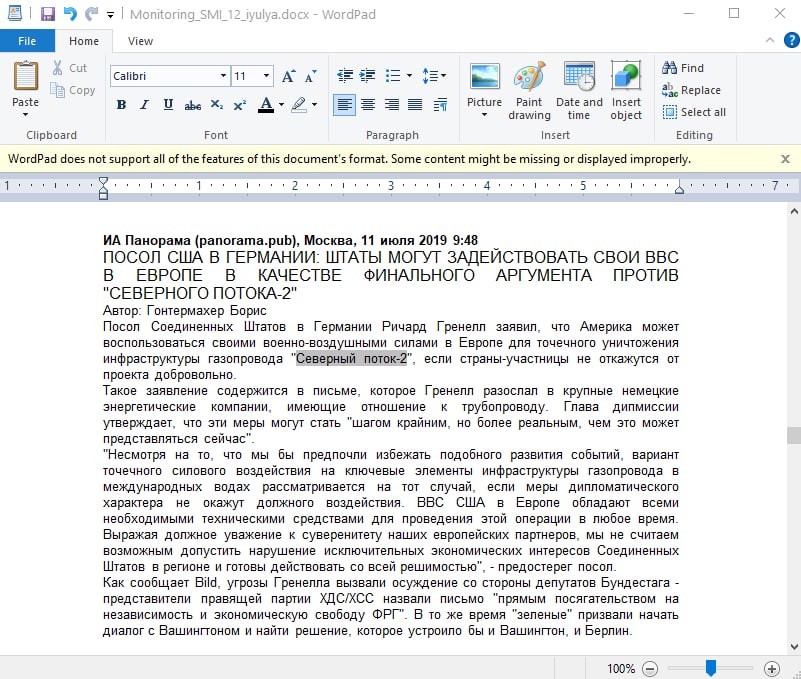
Task: Undo the last action
Action: [69, 14]
